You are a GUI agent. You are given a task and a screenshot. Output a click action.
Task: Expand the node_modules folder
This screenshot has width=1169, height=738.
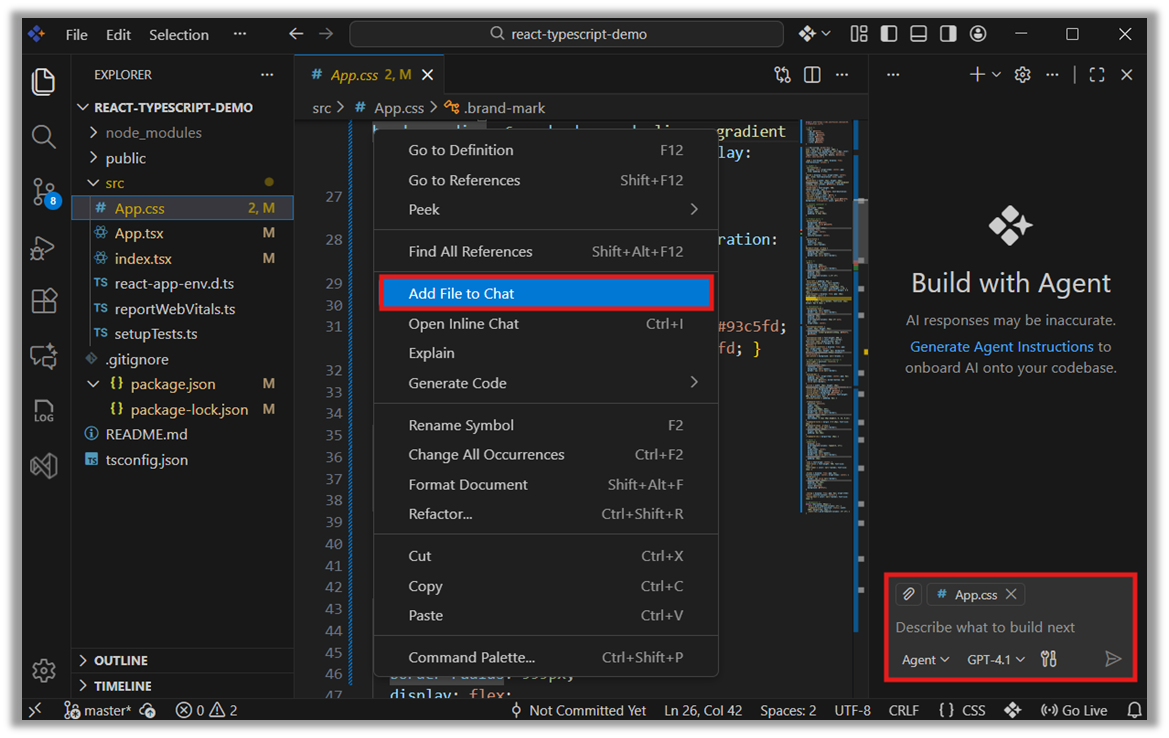(153, 133)
